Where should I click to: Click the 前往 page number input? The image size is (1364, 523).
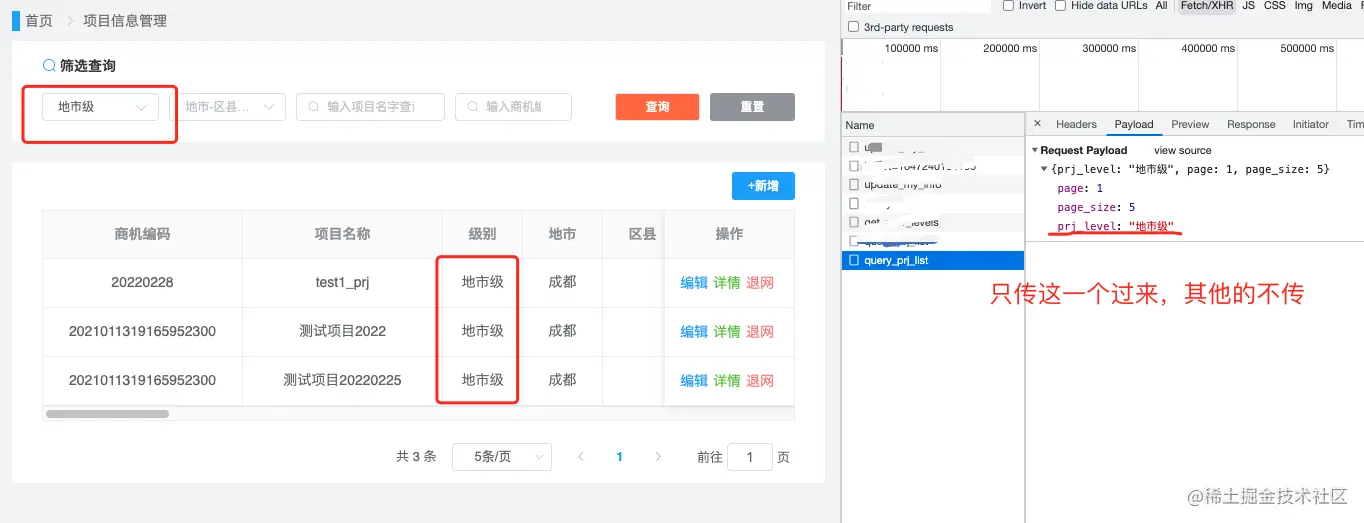(750, 457)
